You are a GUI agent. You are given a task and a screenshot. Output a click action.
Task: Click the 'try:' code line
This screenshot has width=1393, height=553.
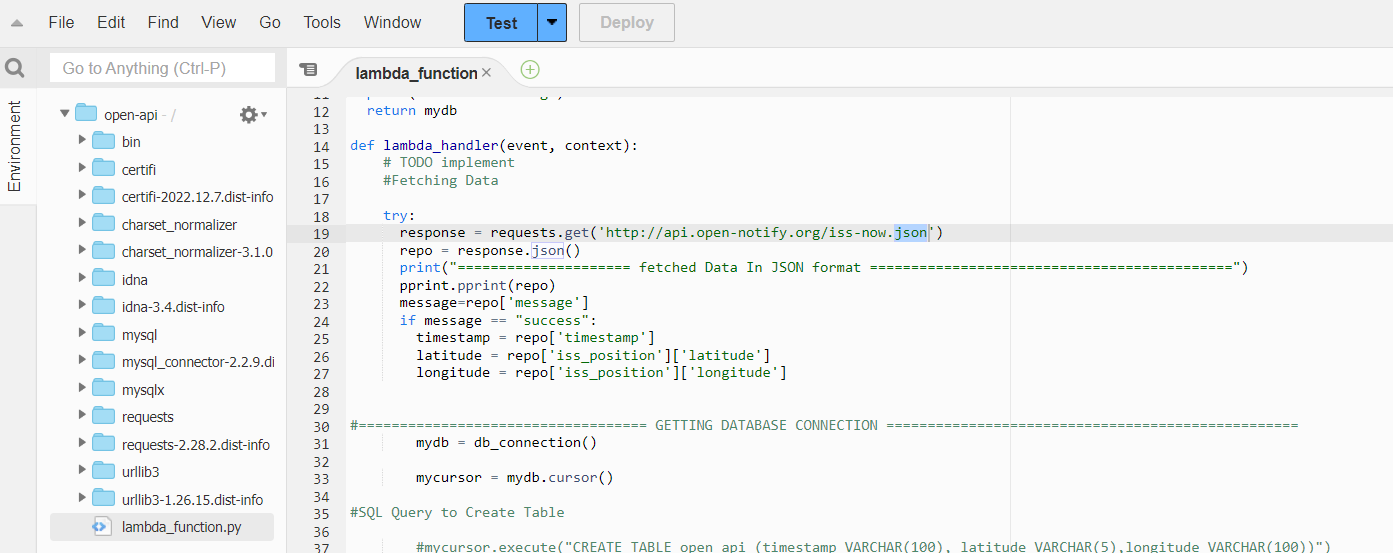(399, 216)
